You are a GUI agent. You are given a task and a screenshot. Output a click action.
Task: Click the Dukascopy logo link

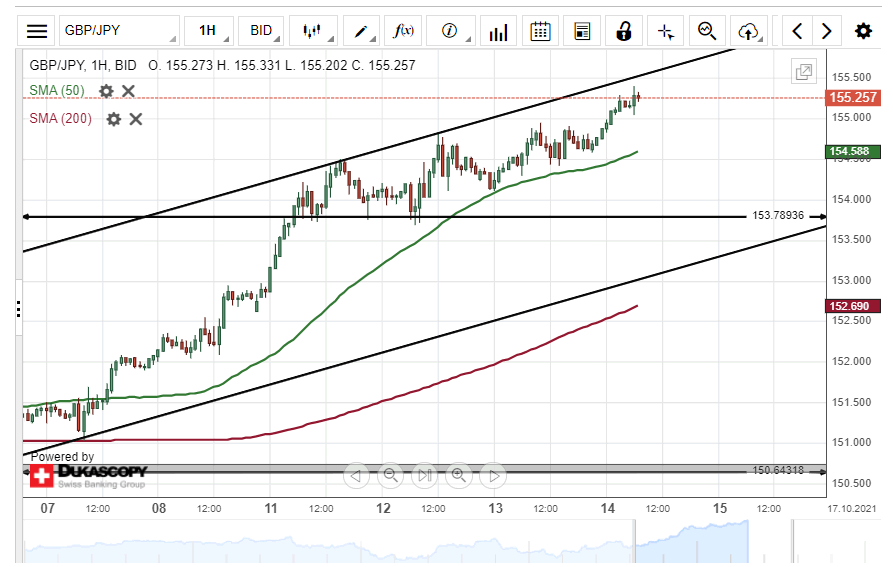click(x=89, y=476)
